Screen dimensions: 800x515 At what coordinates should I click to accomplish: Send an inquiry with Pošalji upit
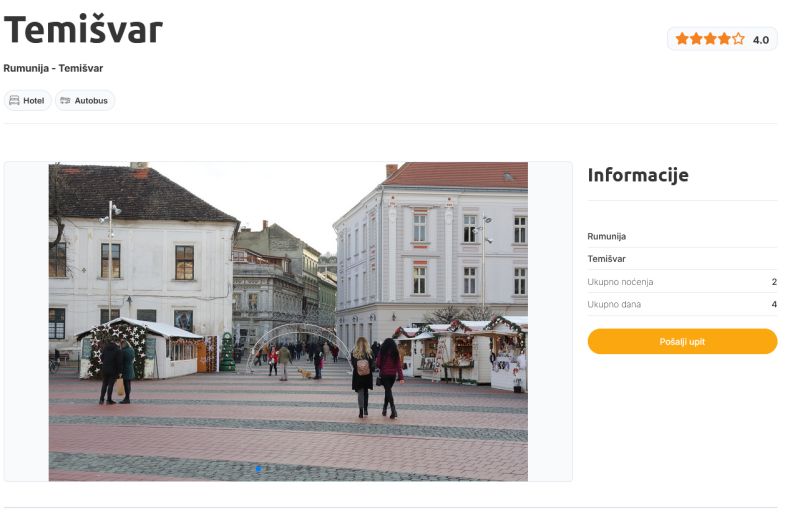tap(682, 341)
